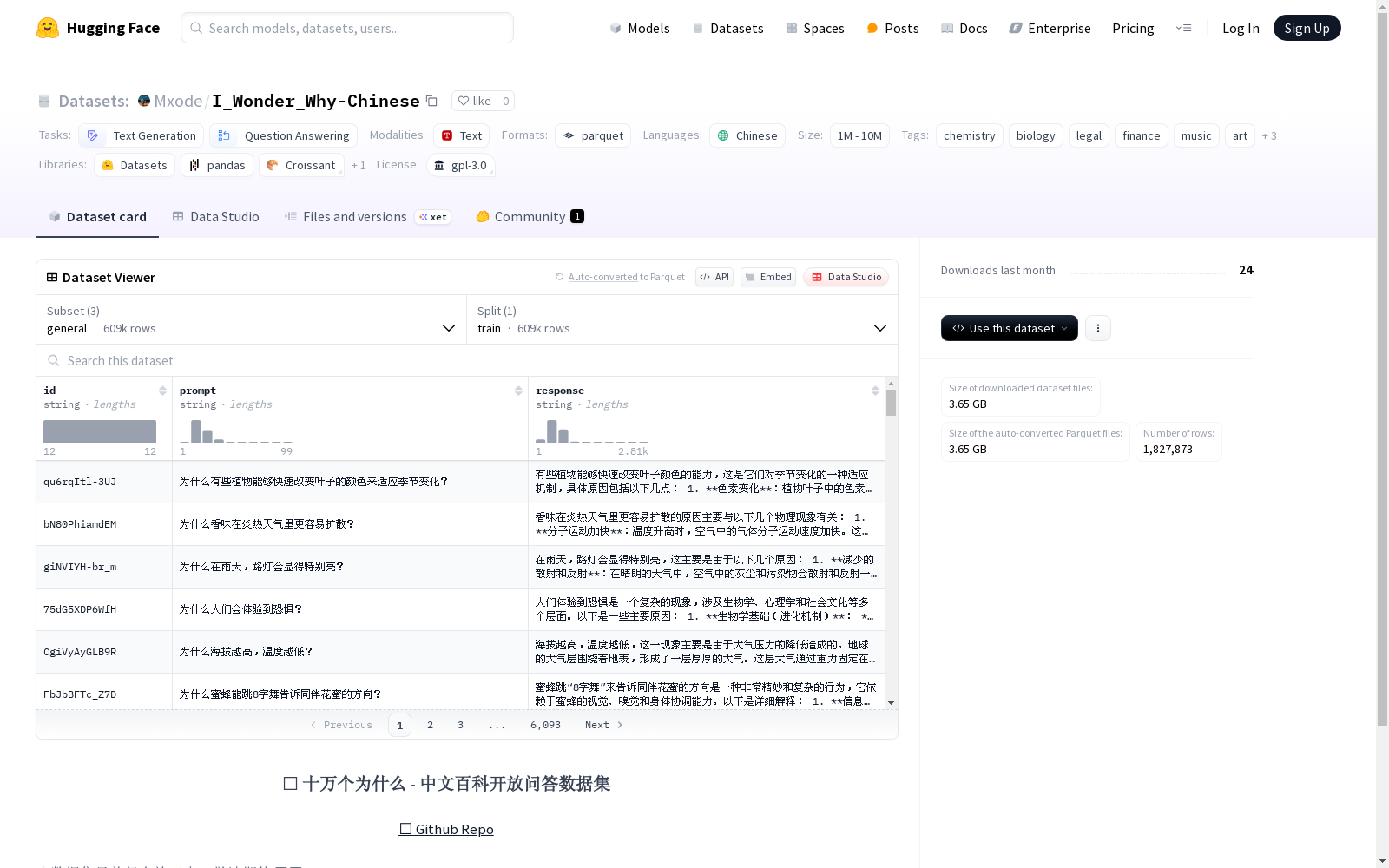Select the parquet format tag
Image resolution: width=1389 pixels, height=868 pixels.
coord(592,135)
